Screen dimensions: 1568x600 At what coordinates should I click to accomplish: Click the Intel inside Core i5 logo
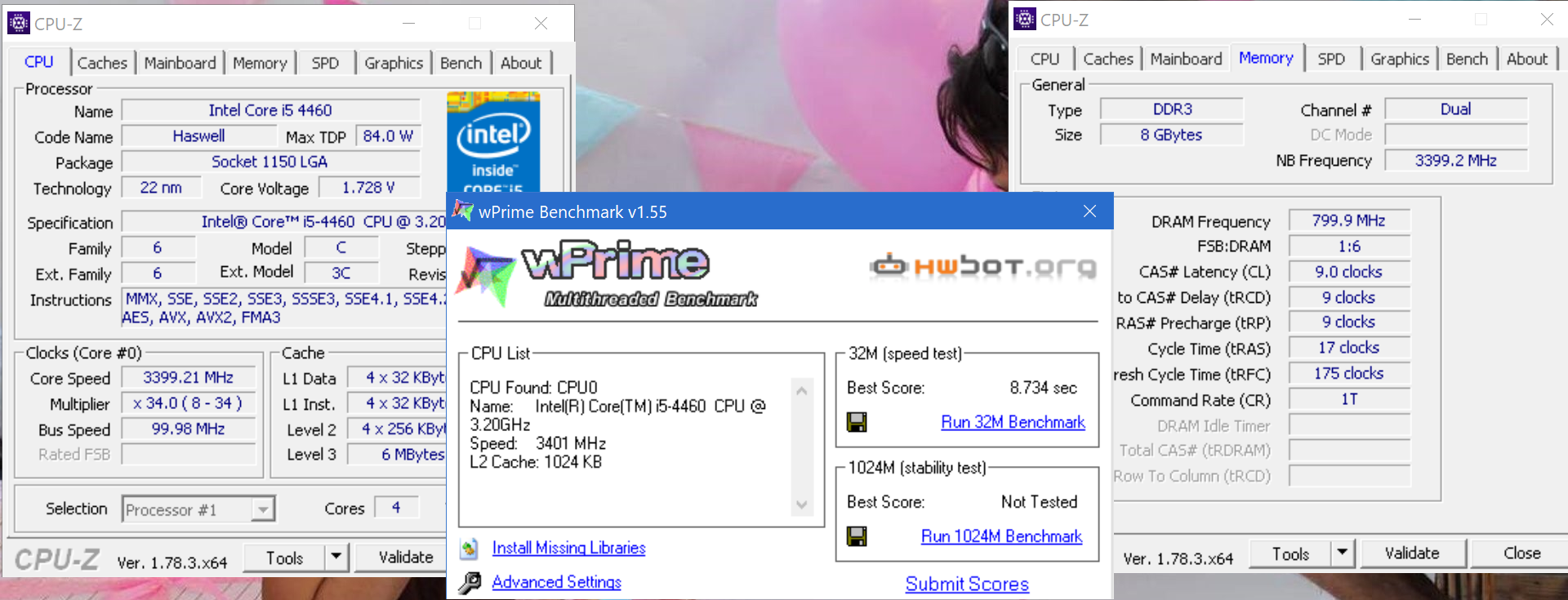(493, 142)
